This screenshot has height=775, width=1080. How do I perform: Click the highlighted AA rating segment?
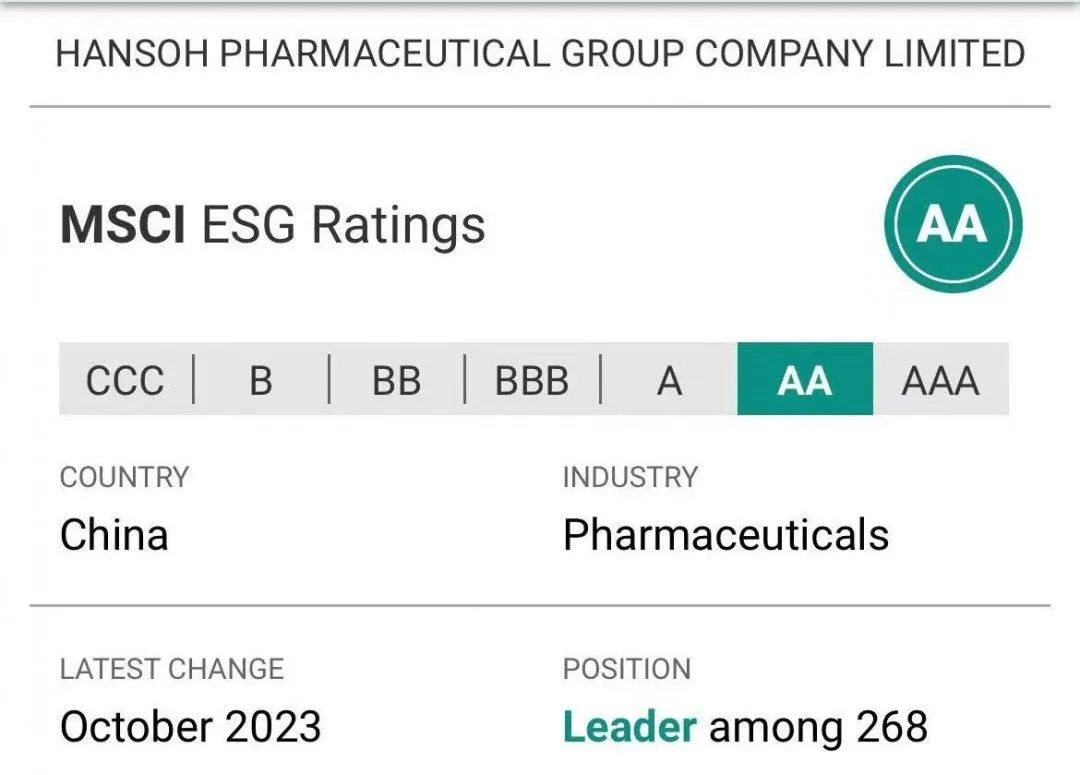coord(805,380)
